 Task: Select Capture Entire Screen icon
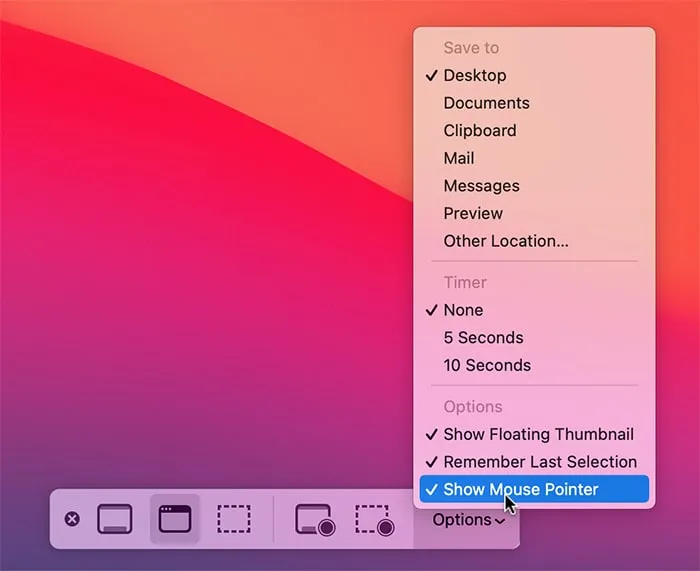114,519
